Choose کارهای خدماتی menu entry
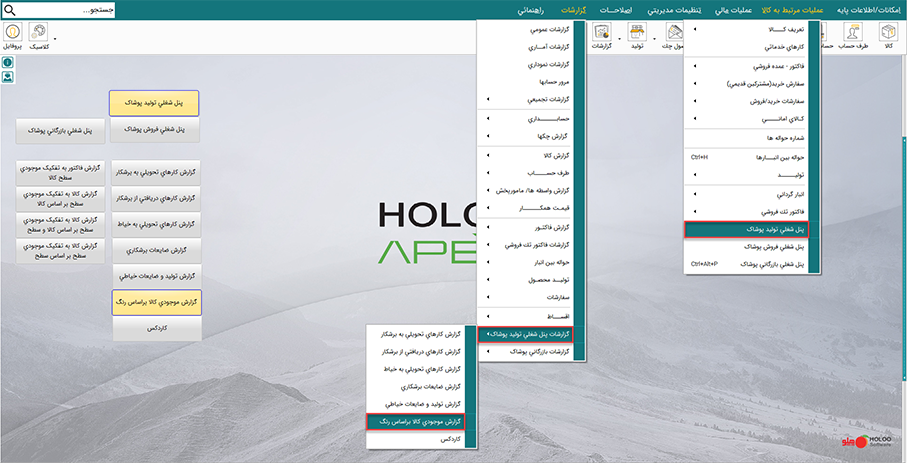907x463 pixels. 746,47
